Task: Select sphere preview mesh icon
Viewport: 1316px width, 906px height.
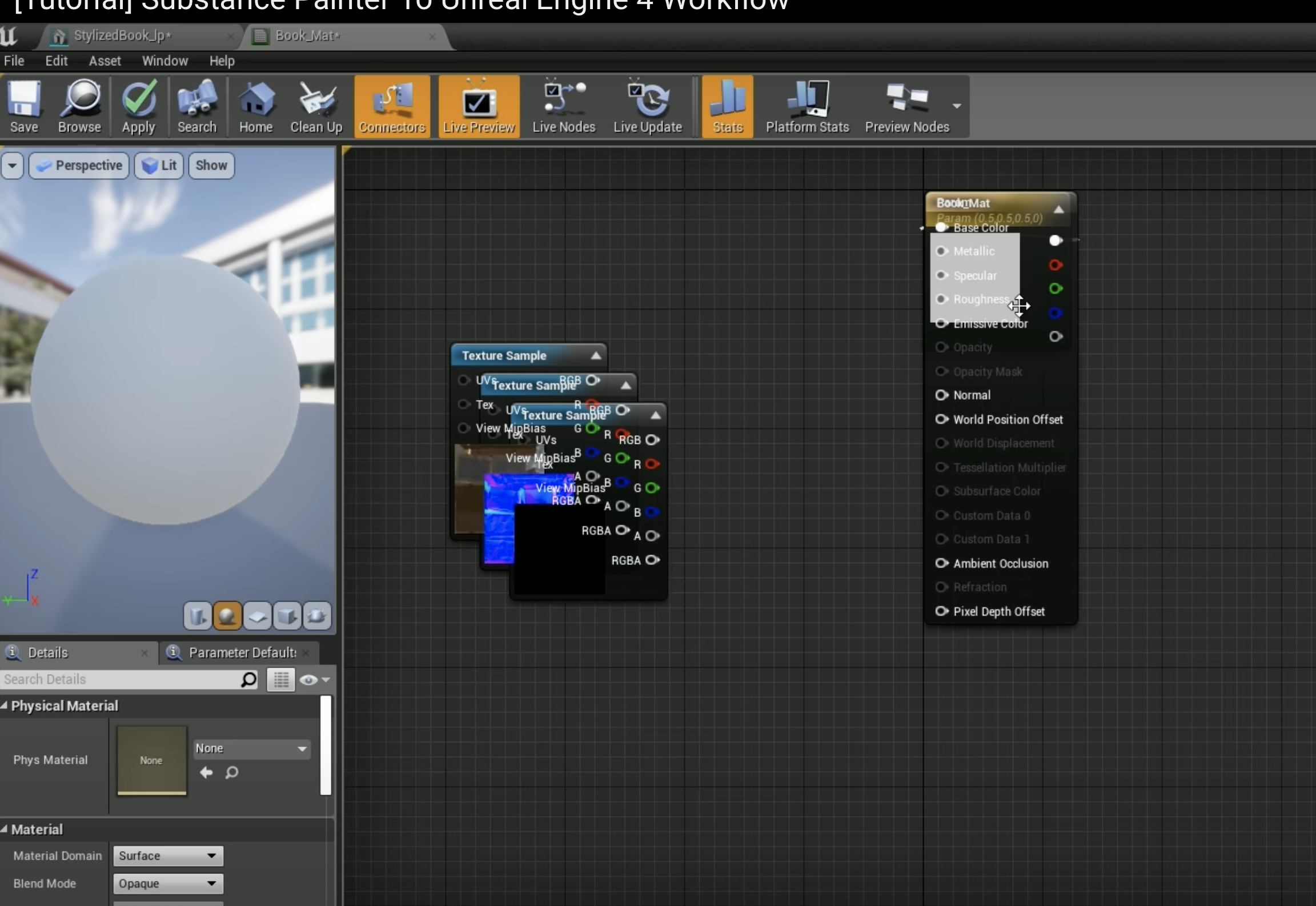Action: point(227,616)
